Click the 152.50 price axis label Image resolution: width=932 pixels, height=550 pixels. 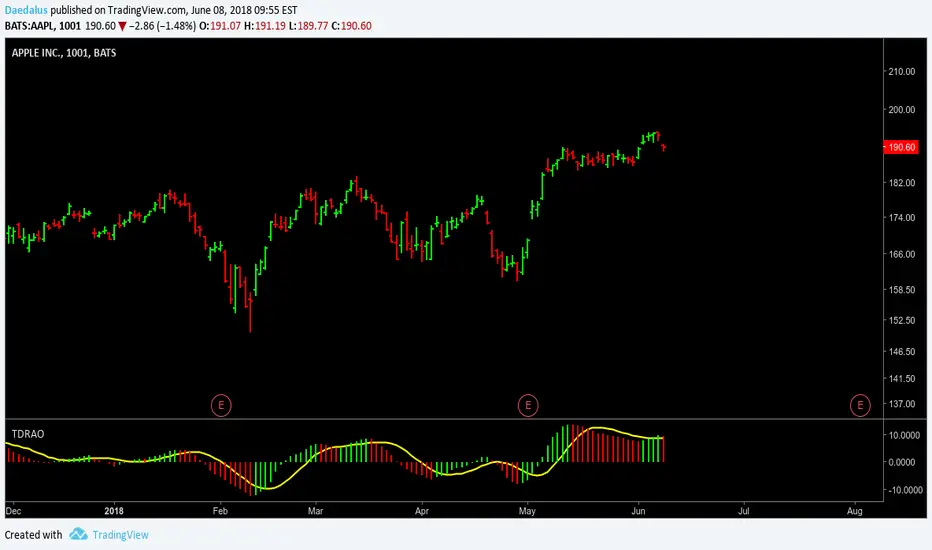[902, 320]
